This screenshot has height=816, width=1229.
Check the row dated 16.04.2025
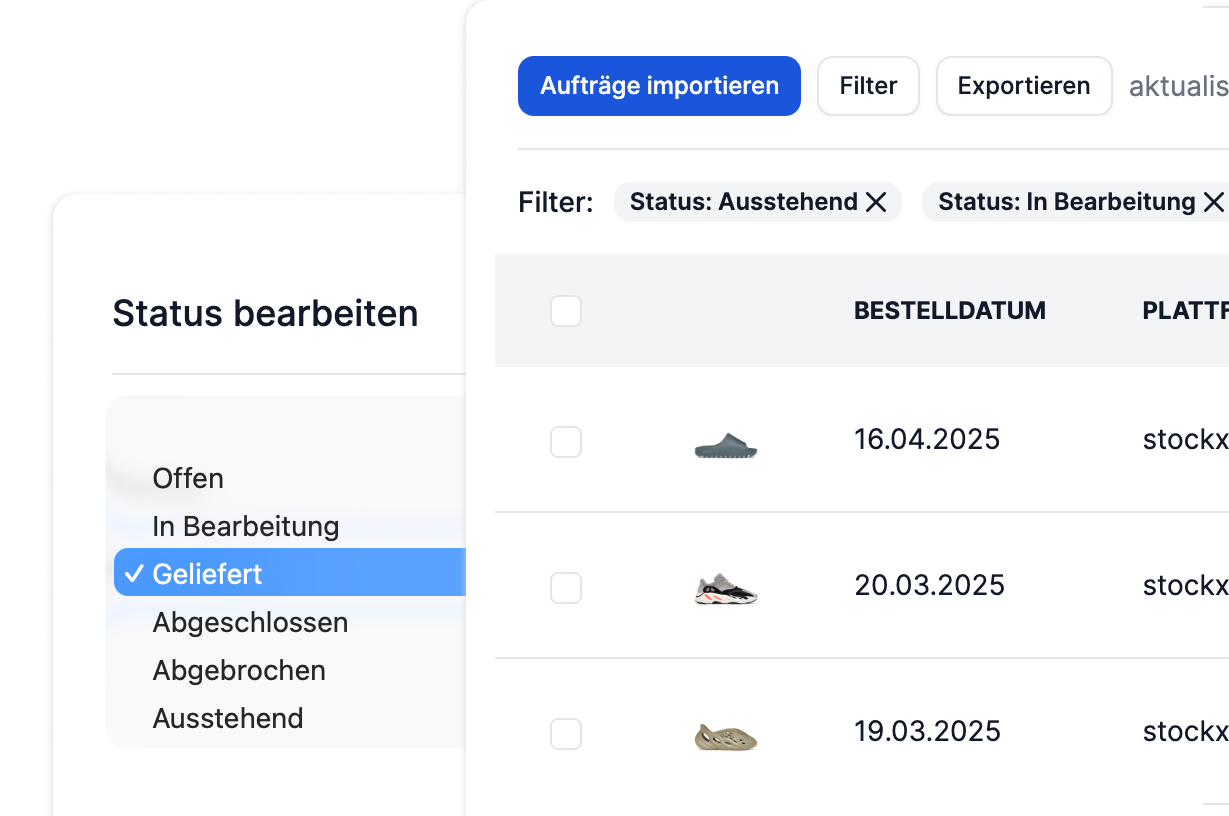[566, 442]
